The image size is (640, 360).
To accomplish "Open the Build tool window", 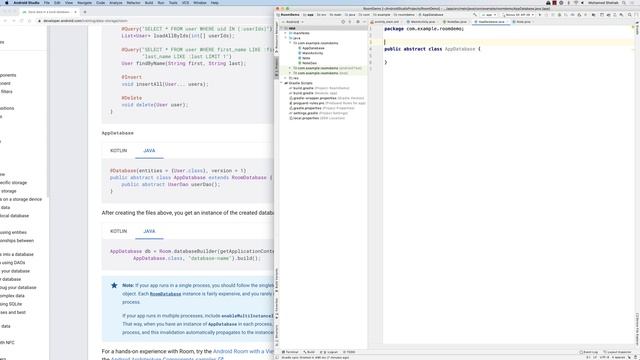I will point(309,352).
